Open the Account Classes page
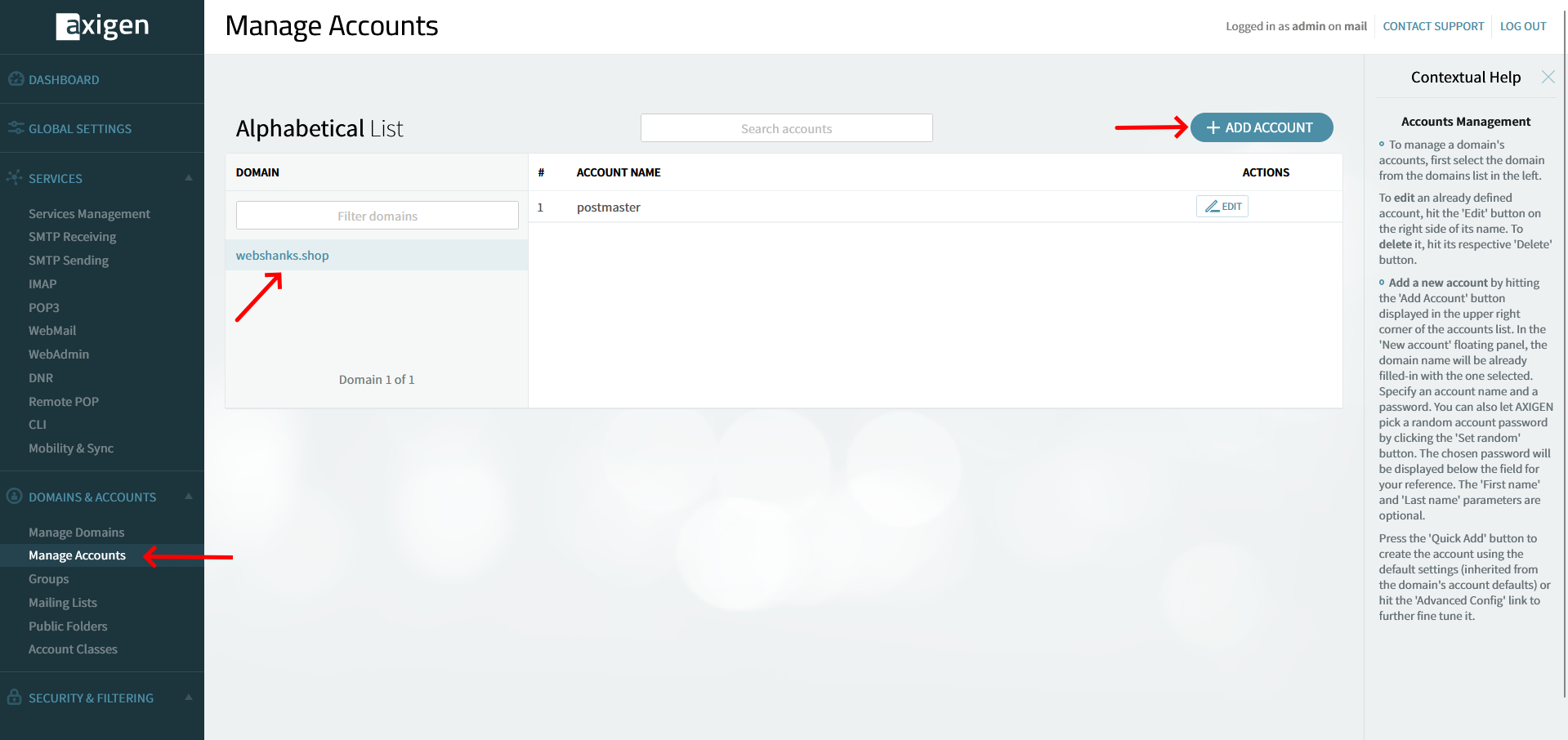1568x740 pixels. tap(73, 649)
